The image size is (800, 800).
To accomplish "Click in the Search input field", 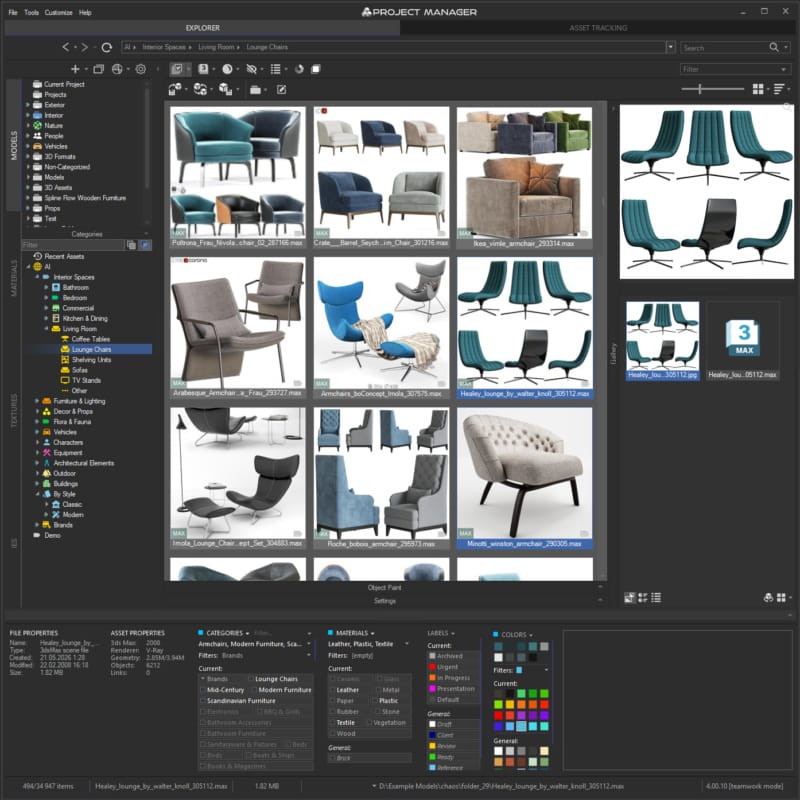I will coord(723,47).
